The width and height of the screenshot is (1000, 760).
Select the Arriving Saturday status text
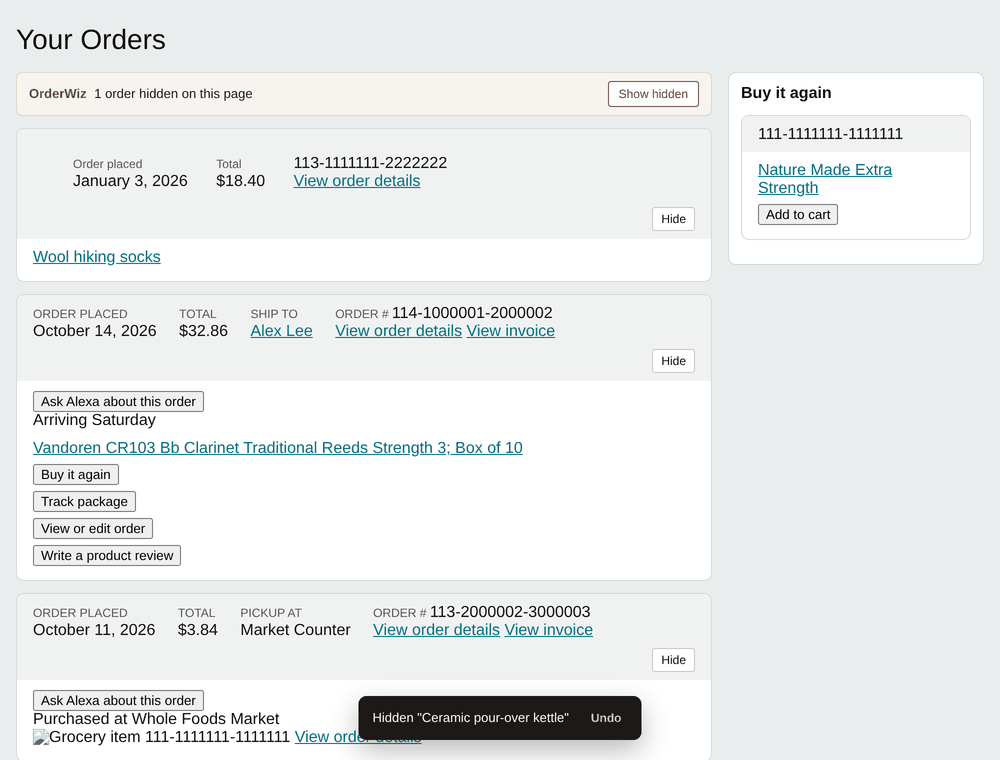point(94,420)
